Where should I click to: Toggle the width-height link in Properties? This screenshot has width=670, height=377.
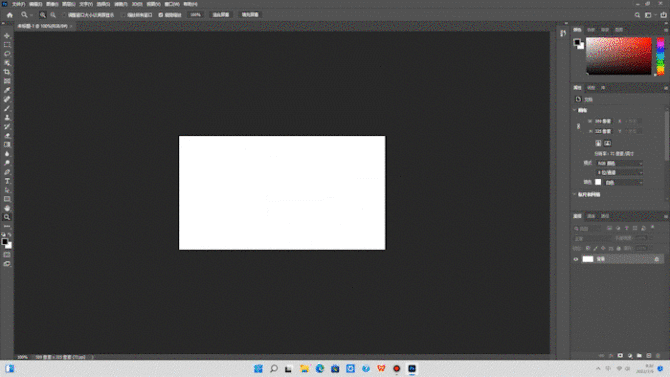(579, 126)
